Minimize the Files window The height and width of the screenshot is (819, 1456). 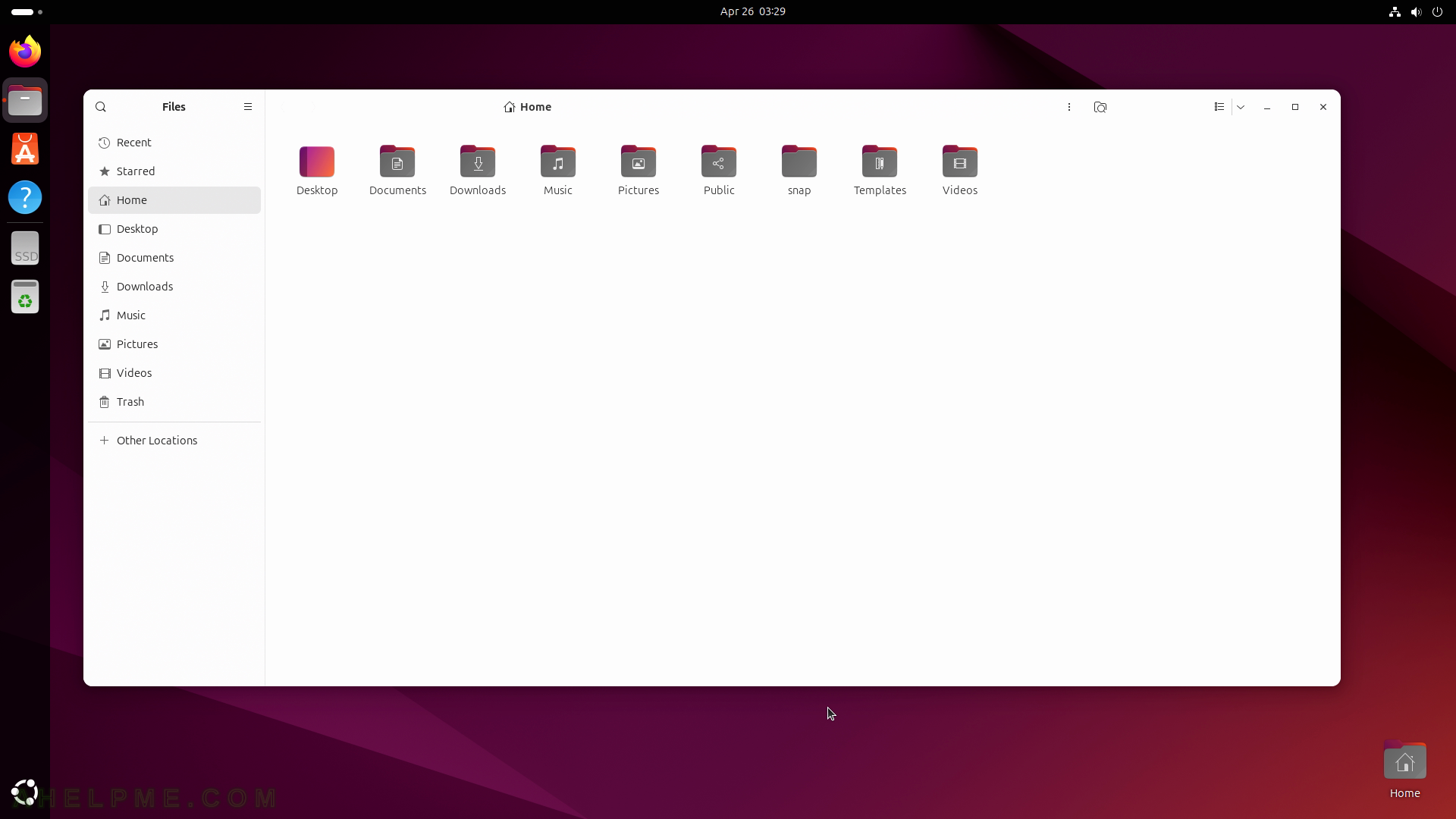tap(1267, 107)
